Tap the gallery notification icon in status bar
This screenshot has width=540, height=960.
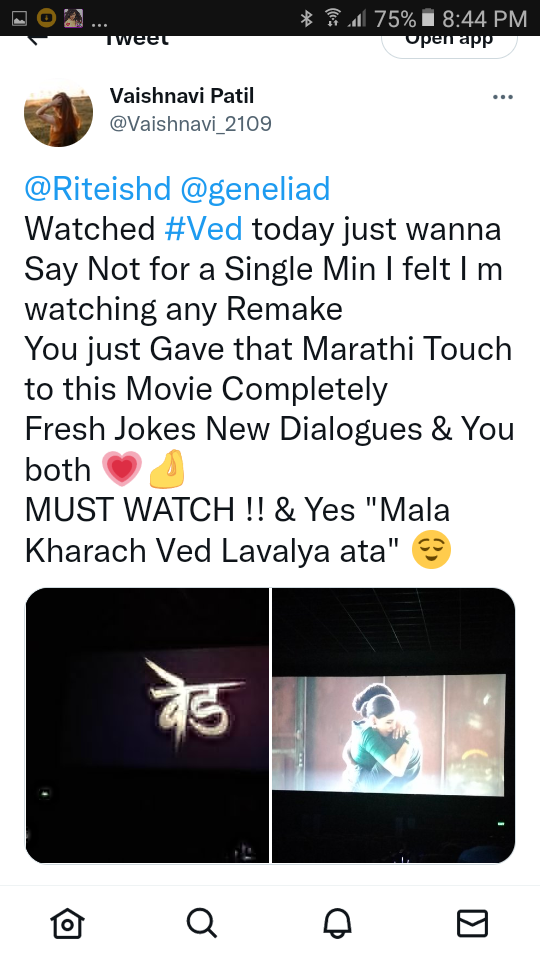pyautogui.click(x=20, y=18)
